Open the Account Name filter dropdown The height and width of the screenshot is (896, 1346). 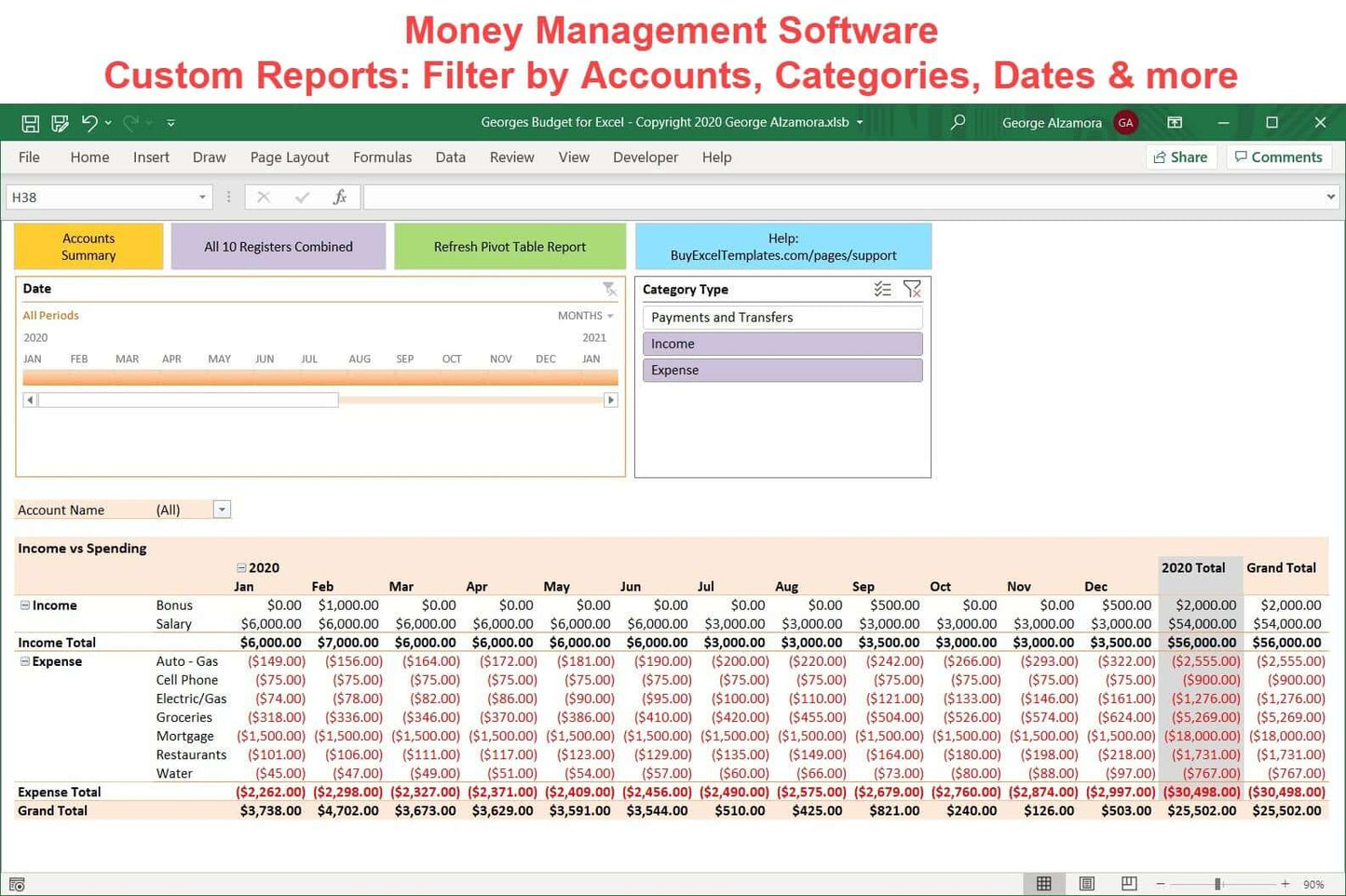[x=222, y=509]
